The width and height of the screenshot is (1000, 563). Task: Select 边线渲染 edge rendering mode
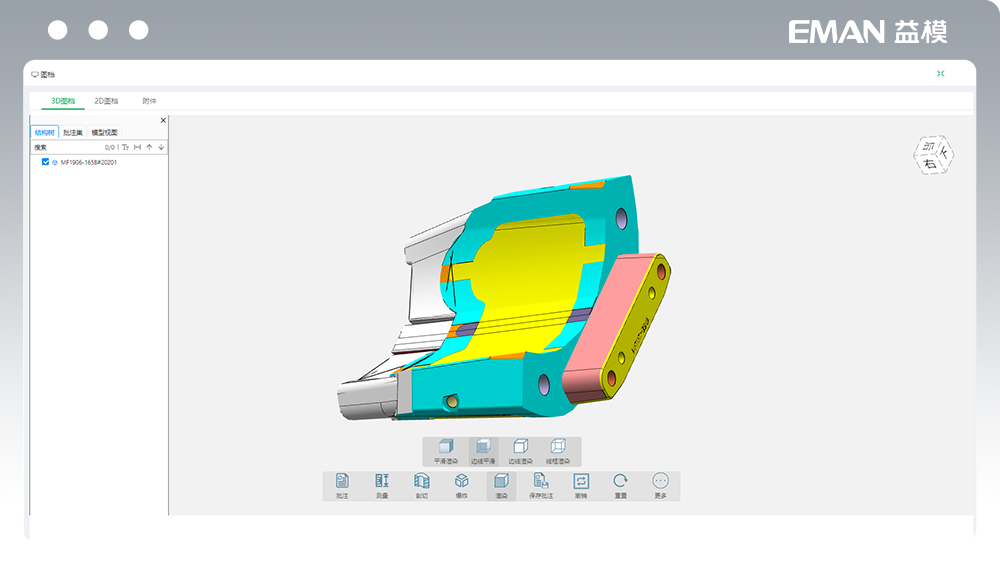pyautogui.click(x=520, y=451)
